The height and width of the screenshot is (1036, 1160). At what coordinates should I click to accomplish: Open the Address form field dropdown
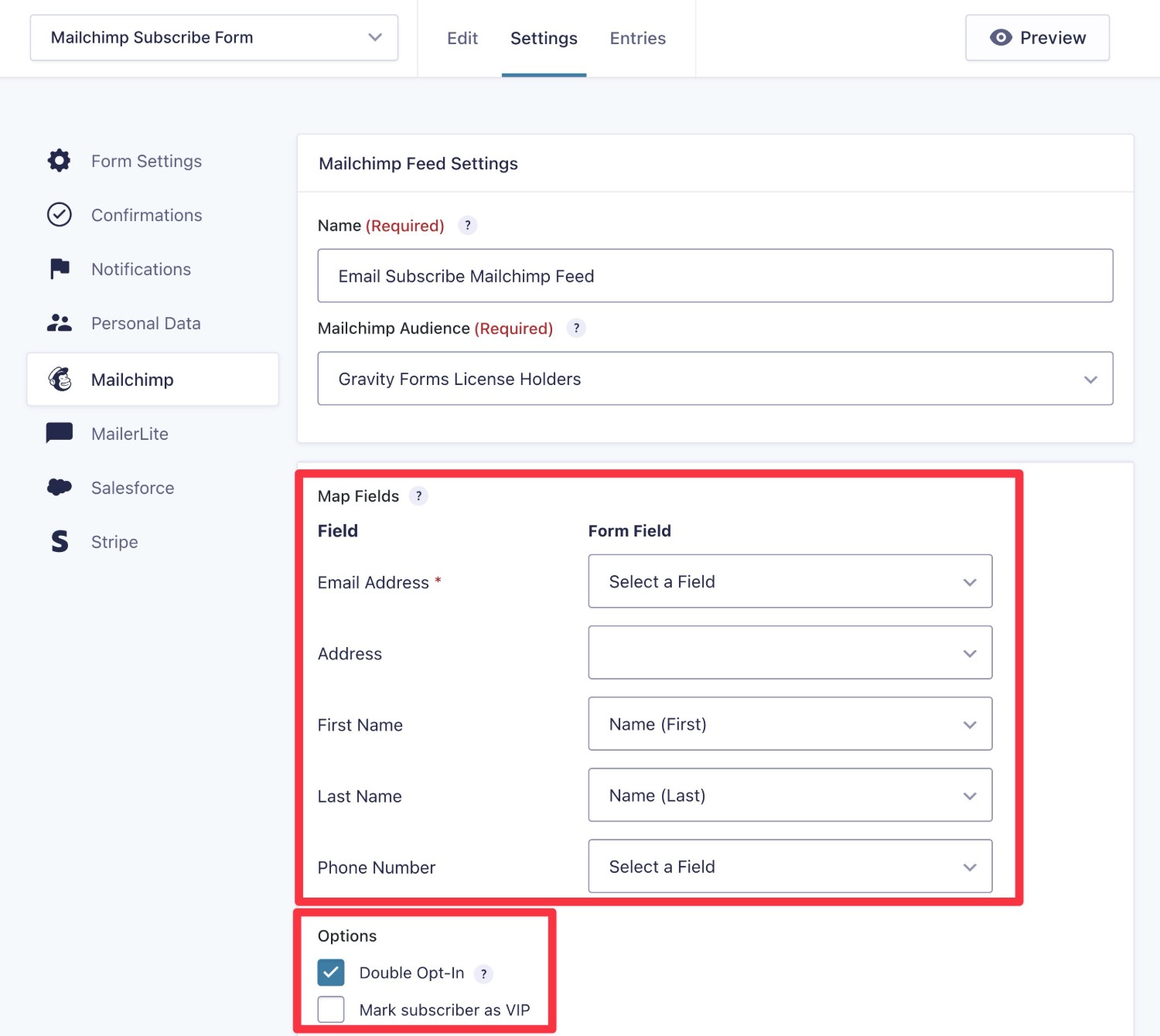tap(790, 653)
